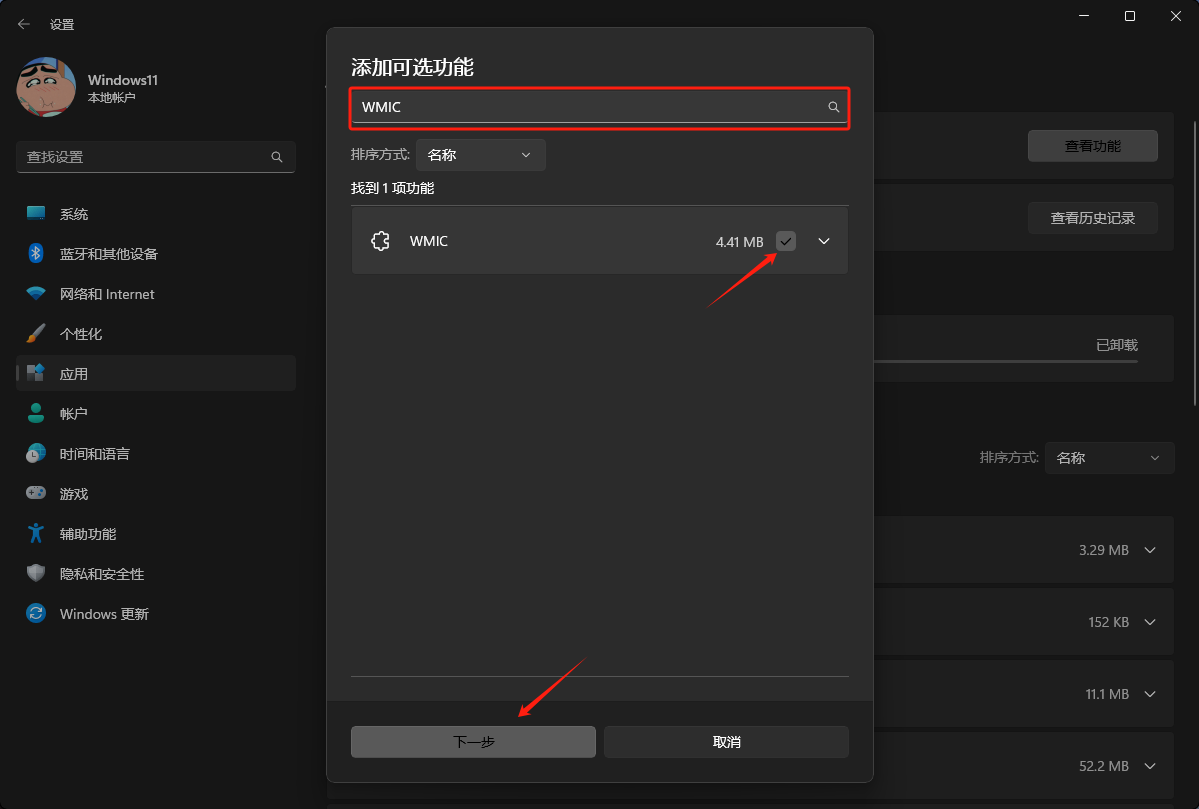The width and height of the screenshot is (1199, 809).
Task: Open the background sort by Name dropdown
Action: 1108,458
